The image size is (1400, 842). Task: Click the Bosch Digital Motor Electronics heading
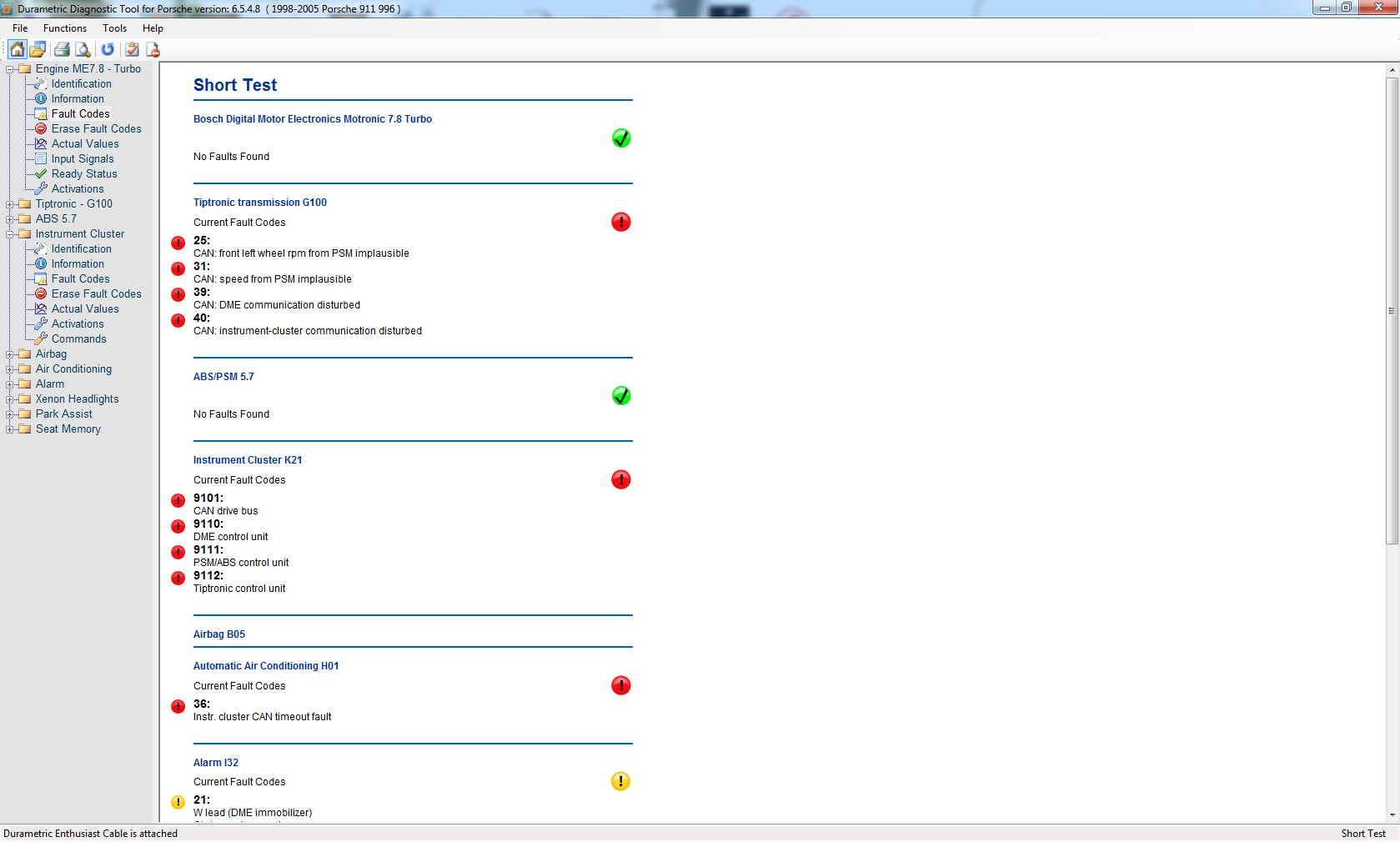(313, 119)
